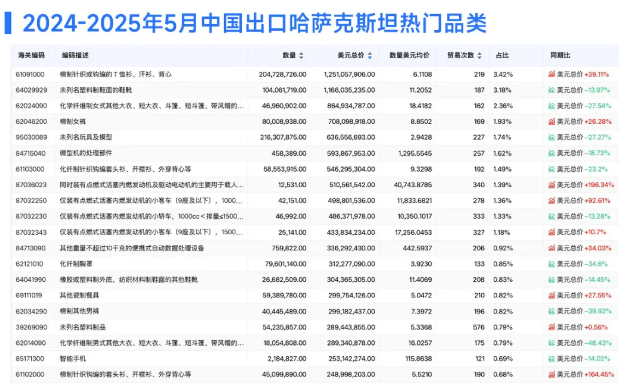Click trend chart icon in row 64029929
The height and width of the screenshot is (383, 619).
[x=551, y=90]
